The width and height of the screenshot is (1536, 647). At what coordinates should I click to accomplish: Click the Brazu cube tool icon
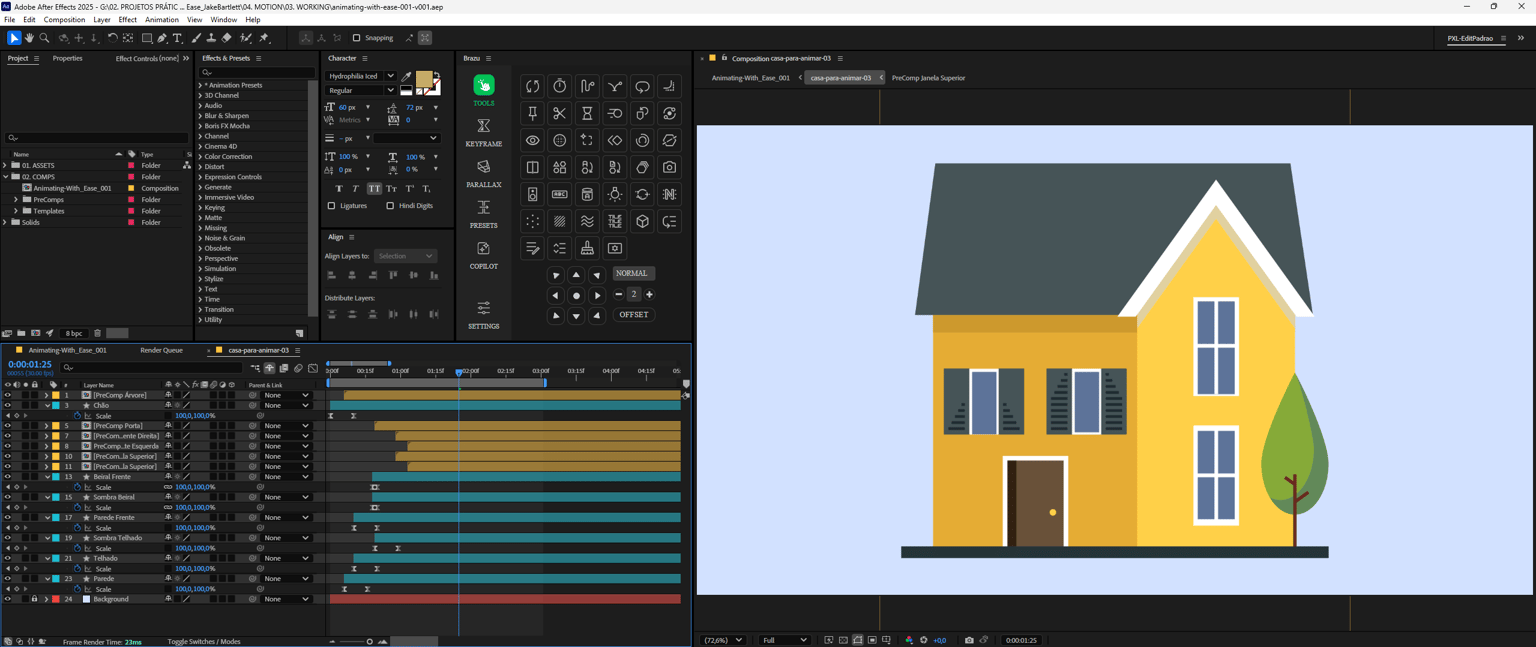pos(642,221)
